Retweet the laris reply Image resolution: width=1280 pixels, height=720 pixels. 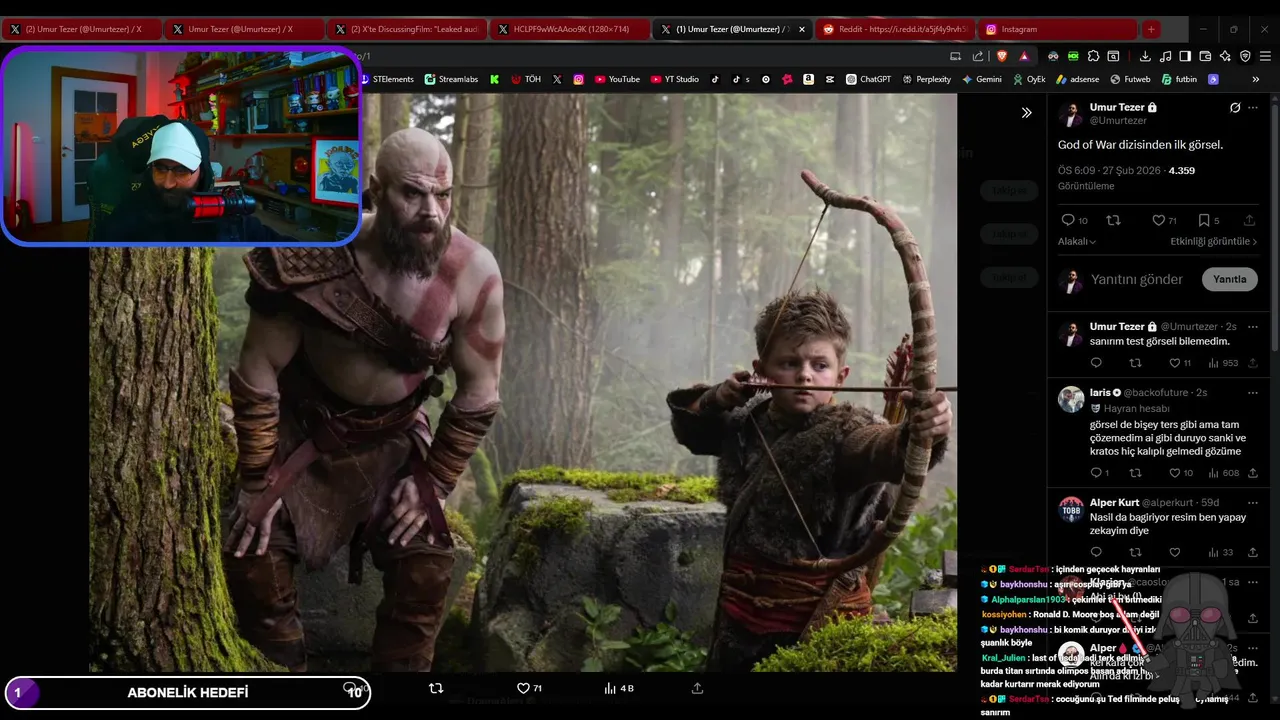1135,473
